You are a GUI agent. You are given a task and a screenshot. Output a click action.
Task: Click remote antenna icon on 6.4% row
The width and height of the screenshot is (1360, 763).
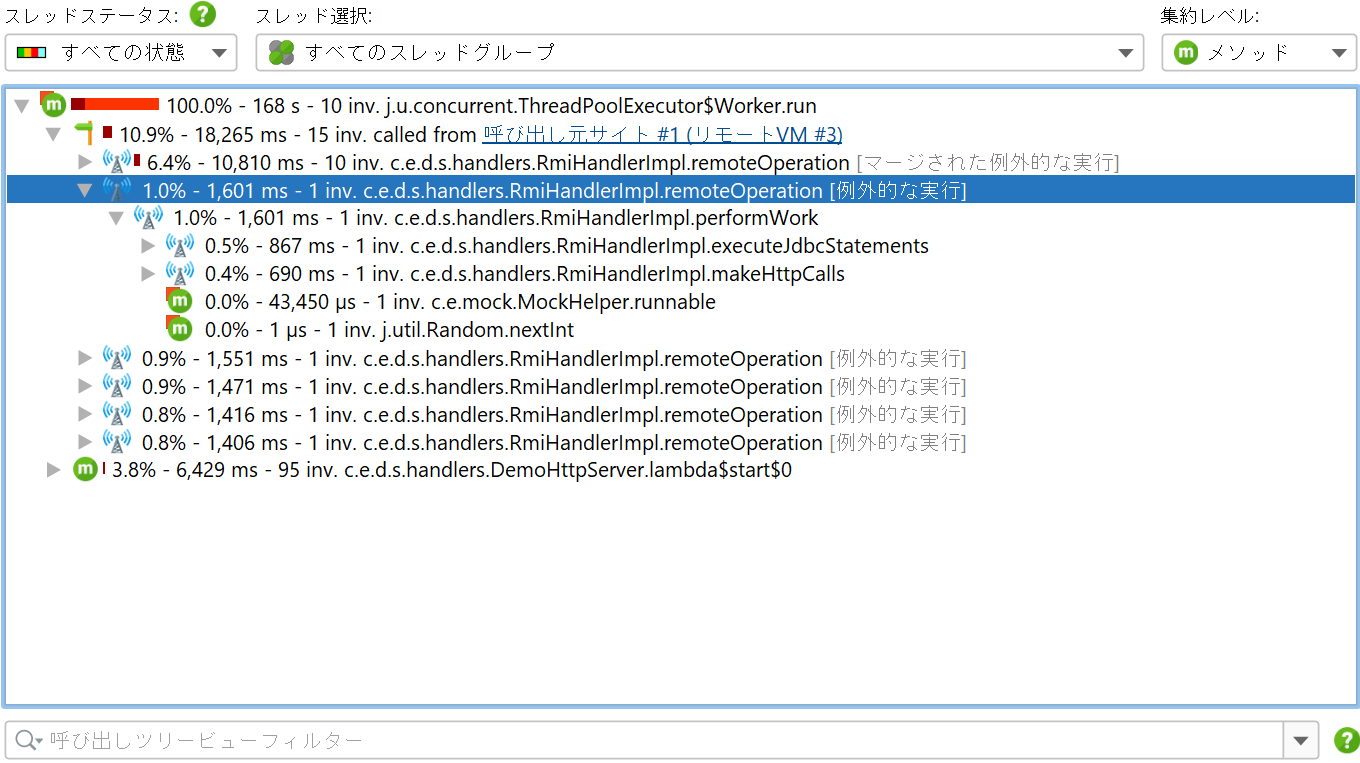point(117,162)
